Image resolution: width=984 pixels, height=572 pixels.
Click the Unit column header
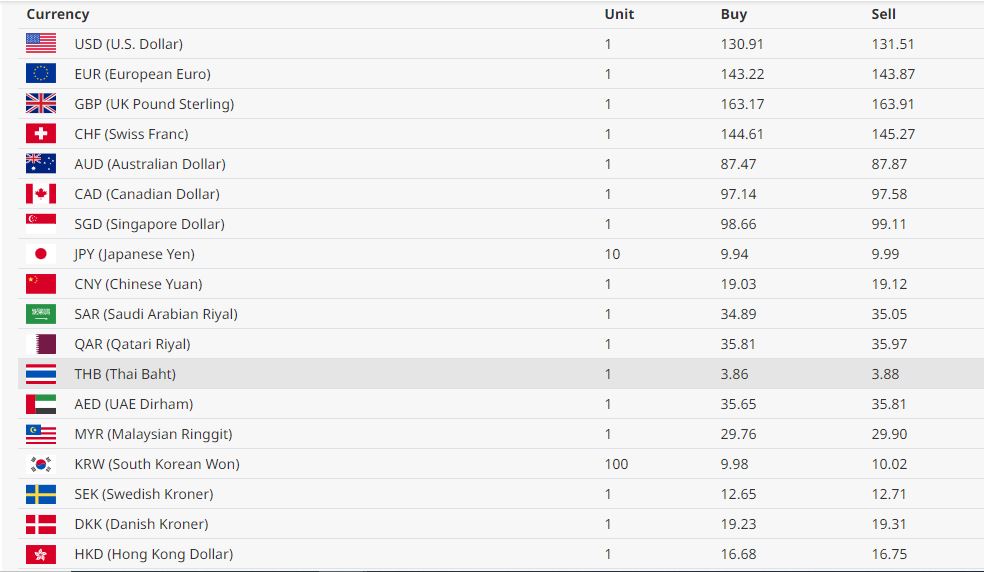pos(619,14)
